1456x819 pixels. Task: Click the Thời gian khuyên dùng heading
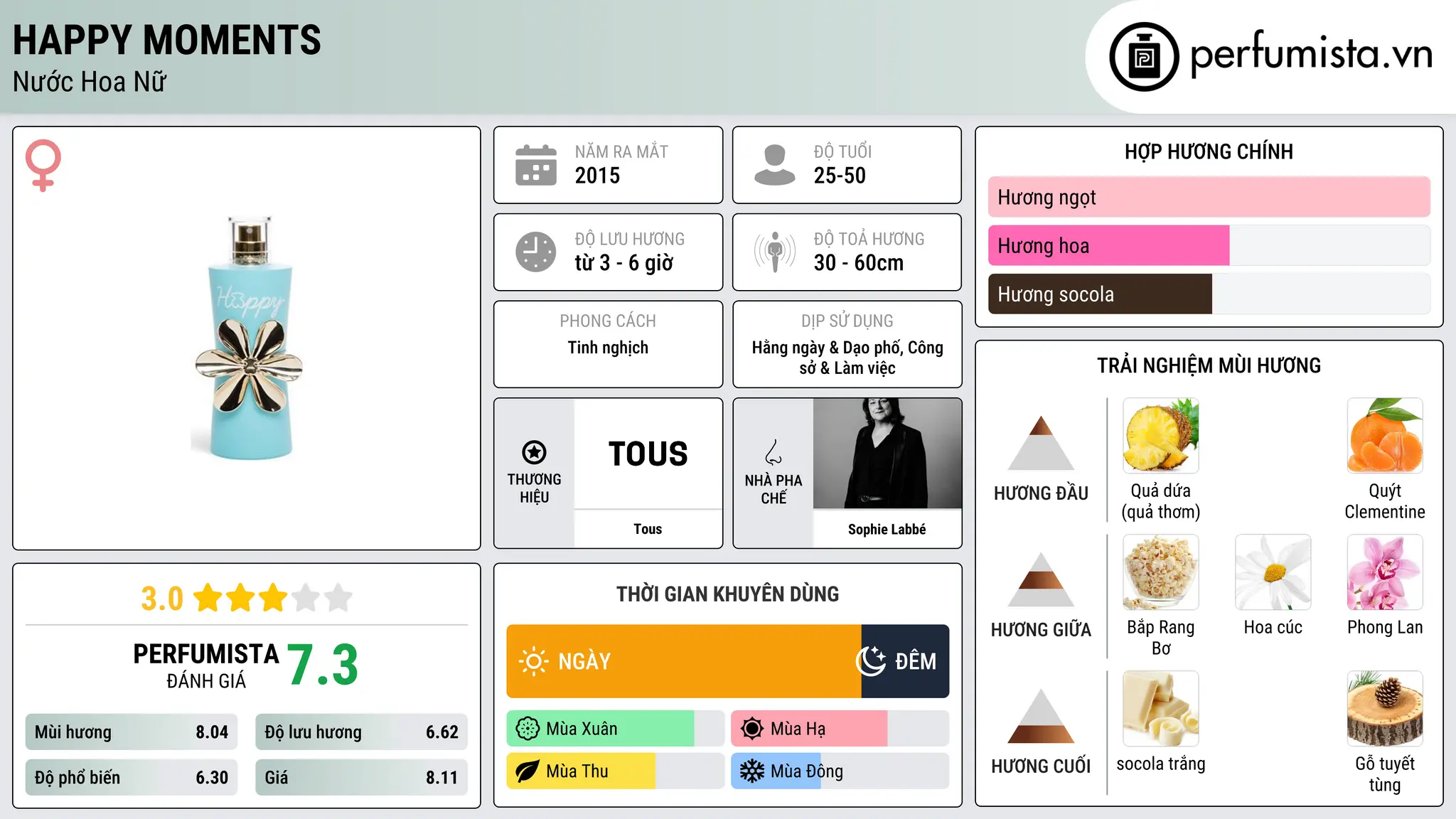(x=727, y=594)
